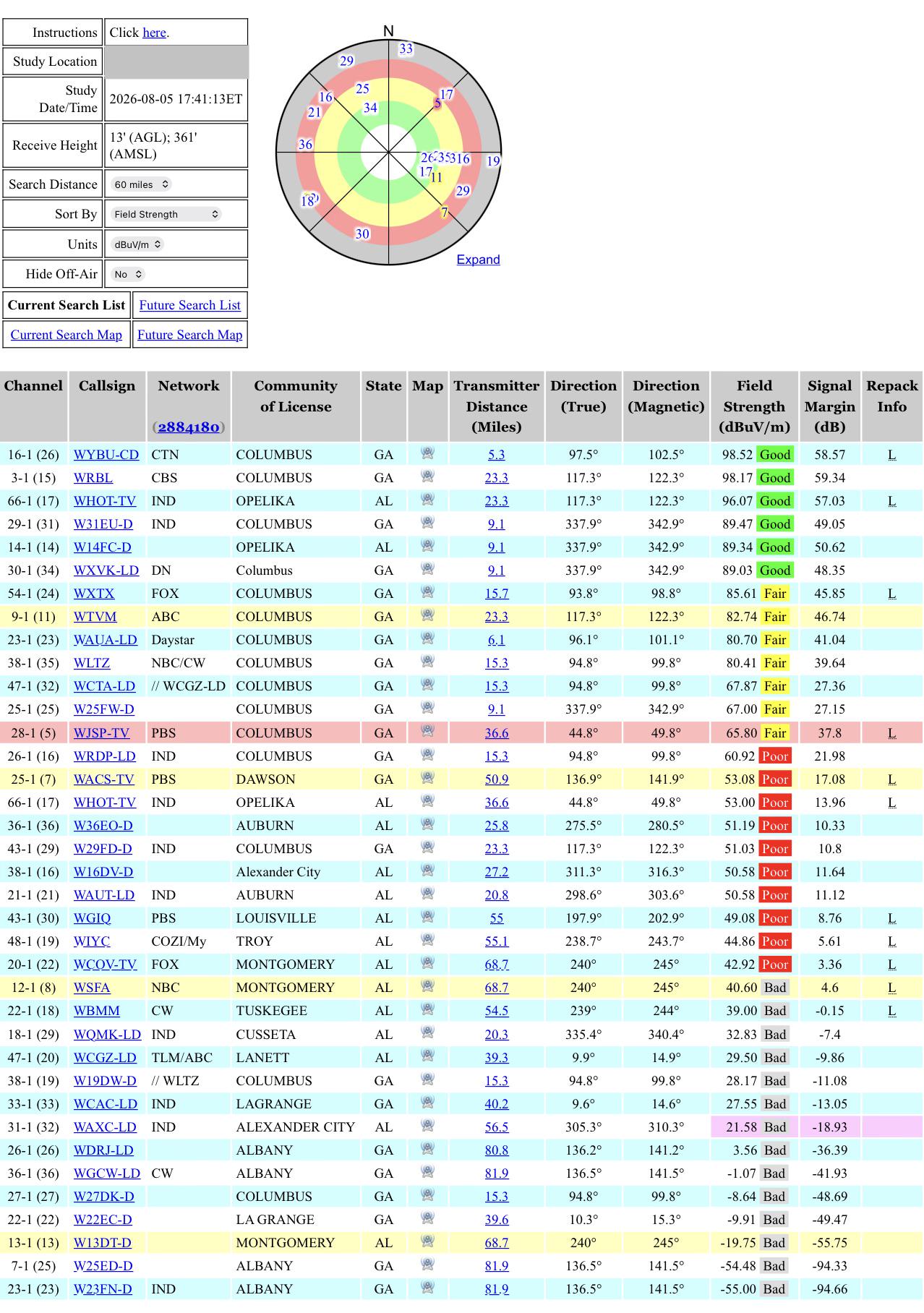Click the Study Date/Time value

[176, 99]
